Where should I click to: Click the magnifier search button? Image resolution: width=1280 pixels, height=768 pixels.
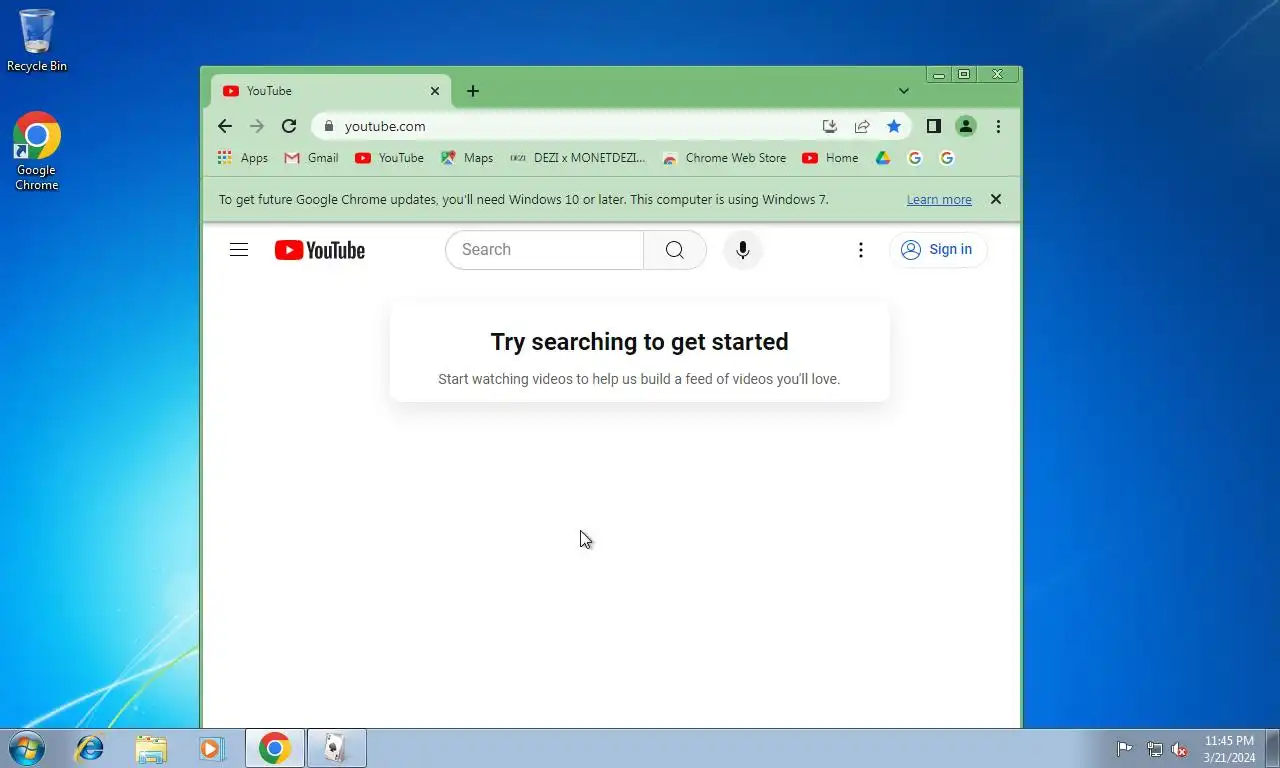pos(675,250)
